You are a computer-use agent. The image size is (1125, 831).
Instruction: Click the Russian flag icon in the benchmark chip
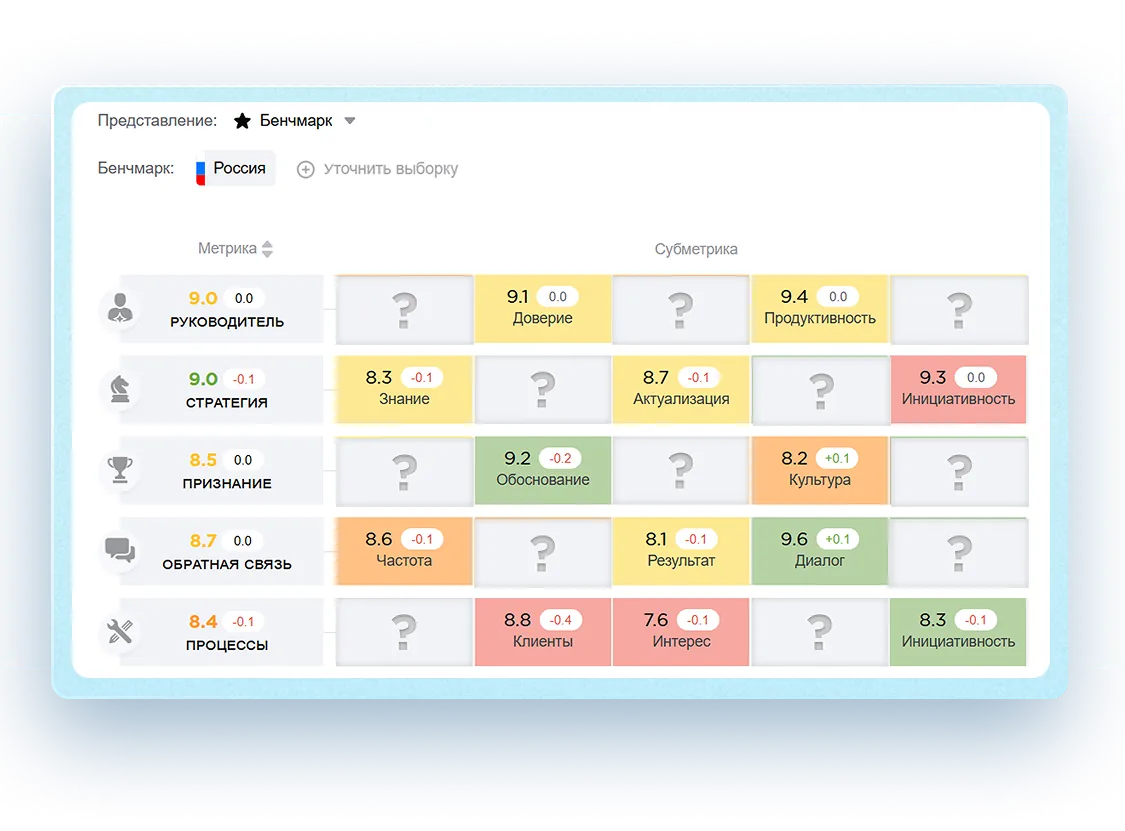(x=201, y=169)
